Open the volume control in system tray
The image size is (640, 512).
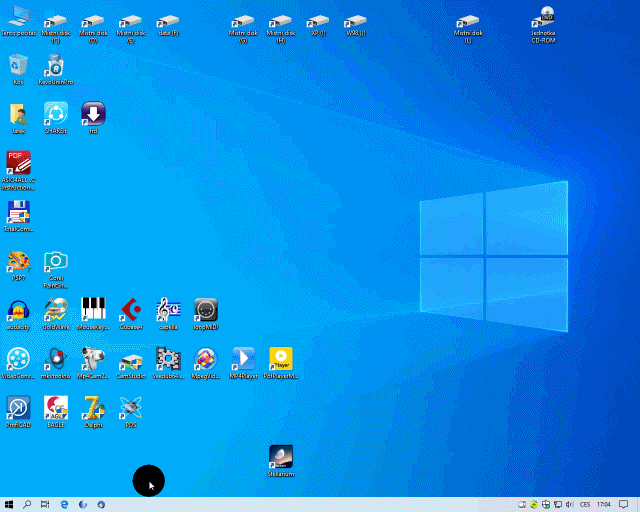570,505
